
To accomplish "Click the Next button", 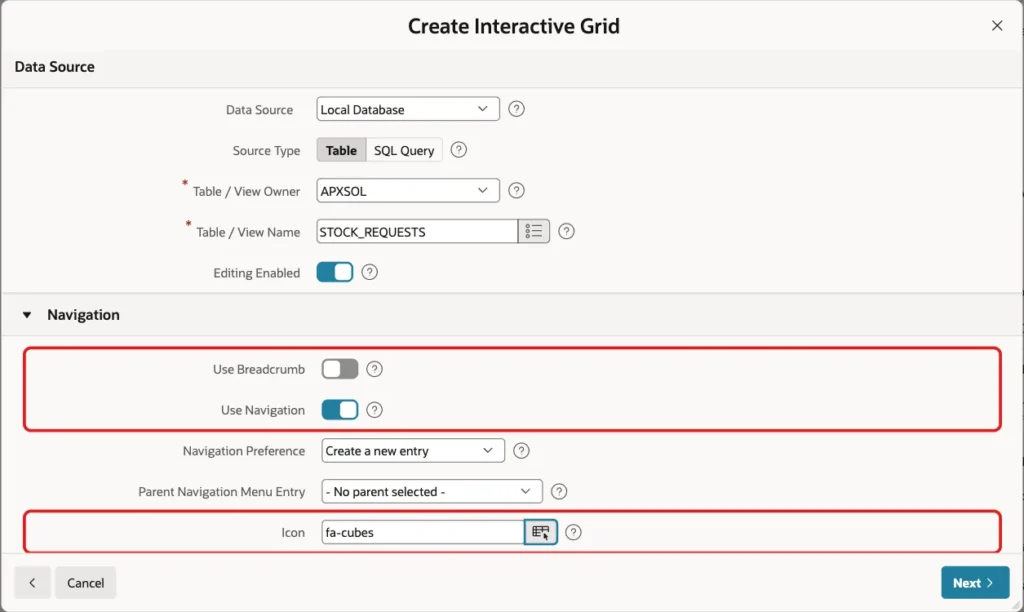I will tap(975, 583).
